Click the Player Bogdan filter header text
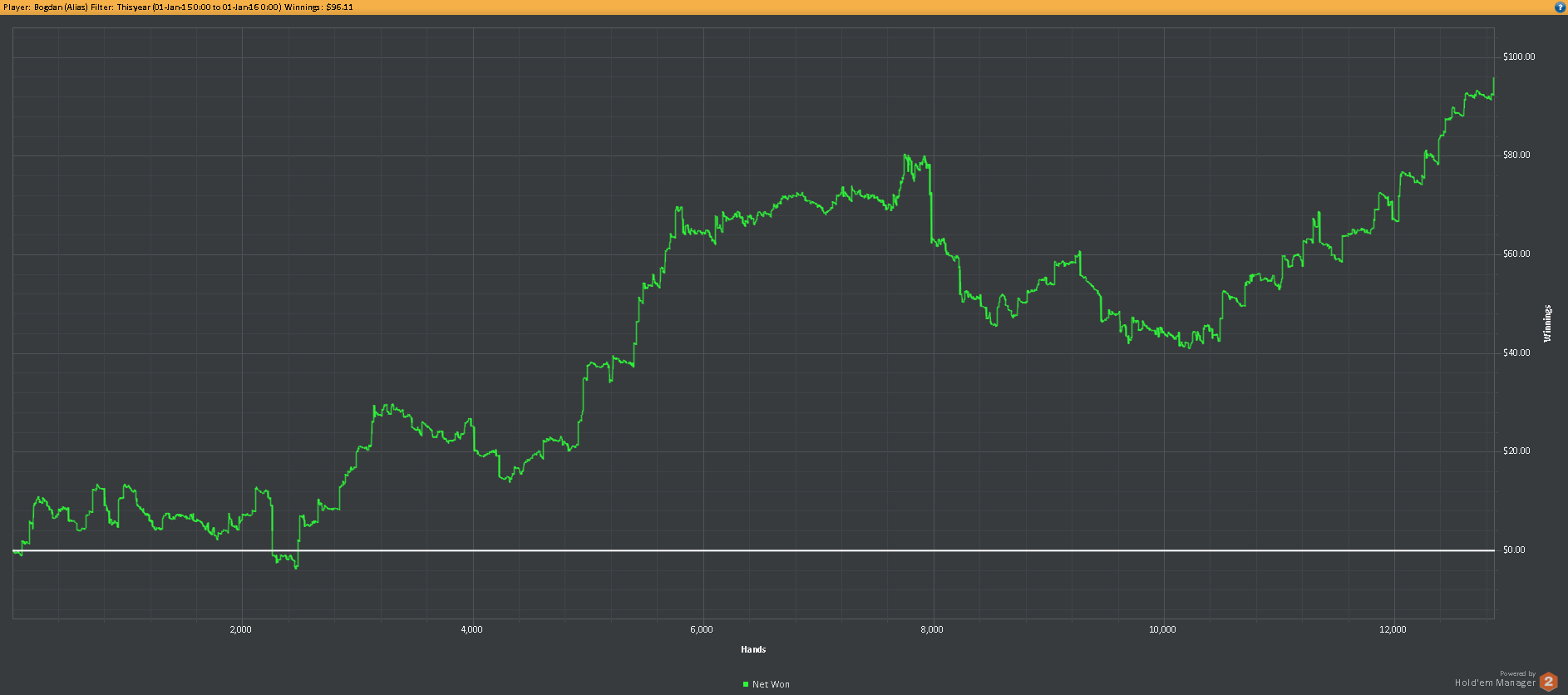This screenshot has height=695, width=1568. (179, 7)
